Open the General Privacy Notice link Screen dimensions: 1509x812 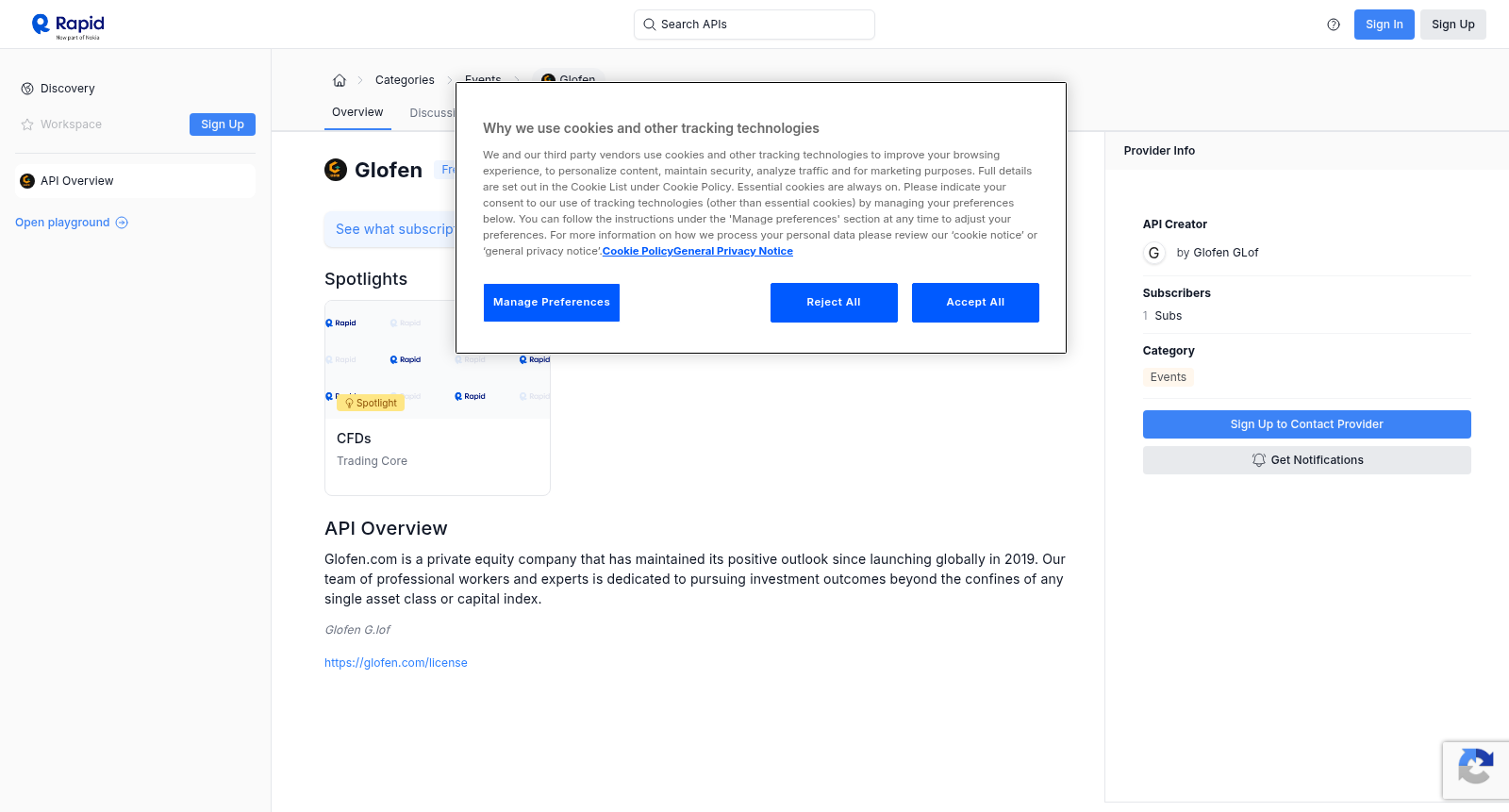tap(733, 251)
